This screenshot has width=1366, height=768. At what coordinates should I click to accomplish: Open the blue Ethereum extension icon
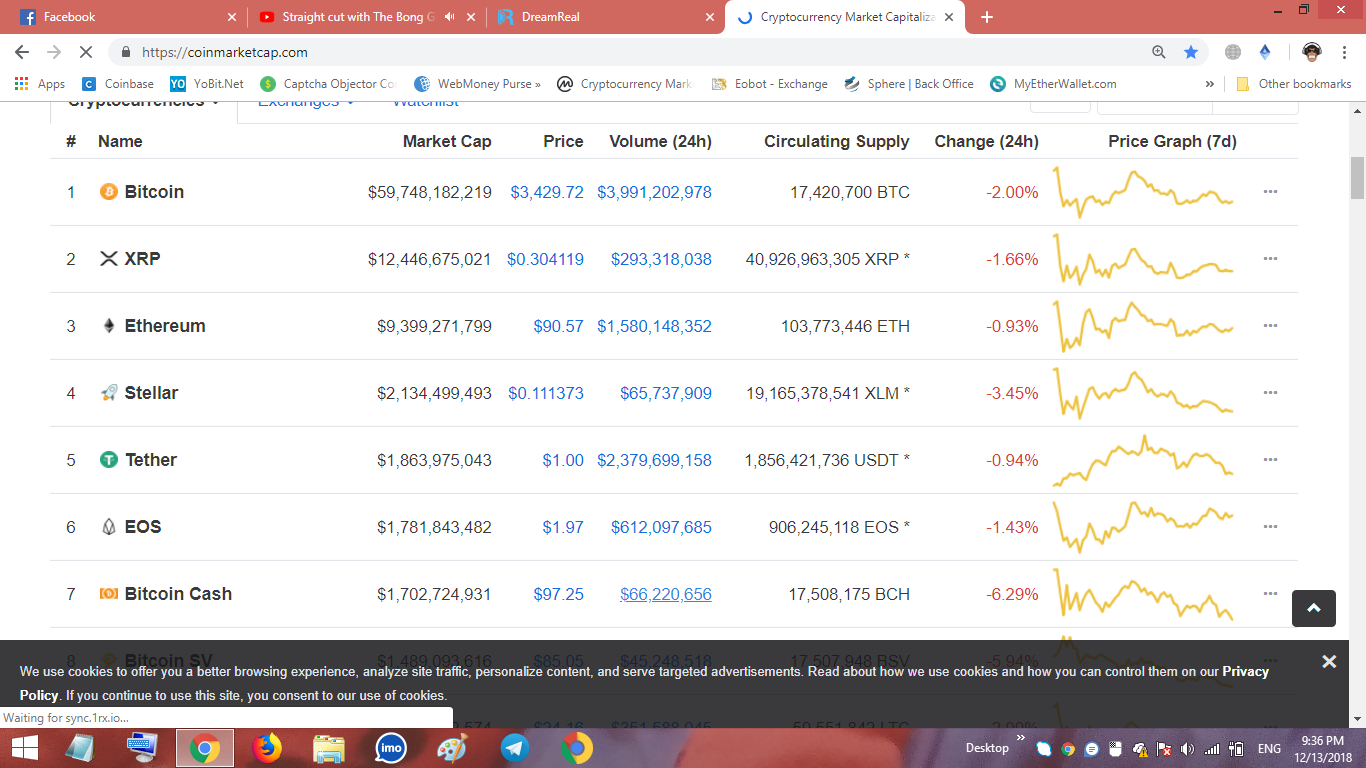(1265, 52)
